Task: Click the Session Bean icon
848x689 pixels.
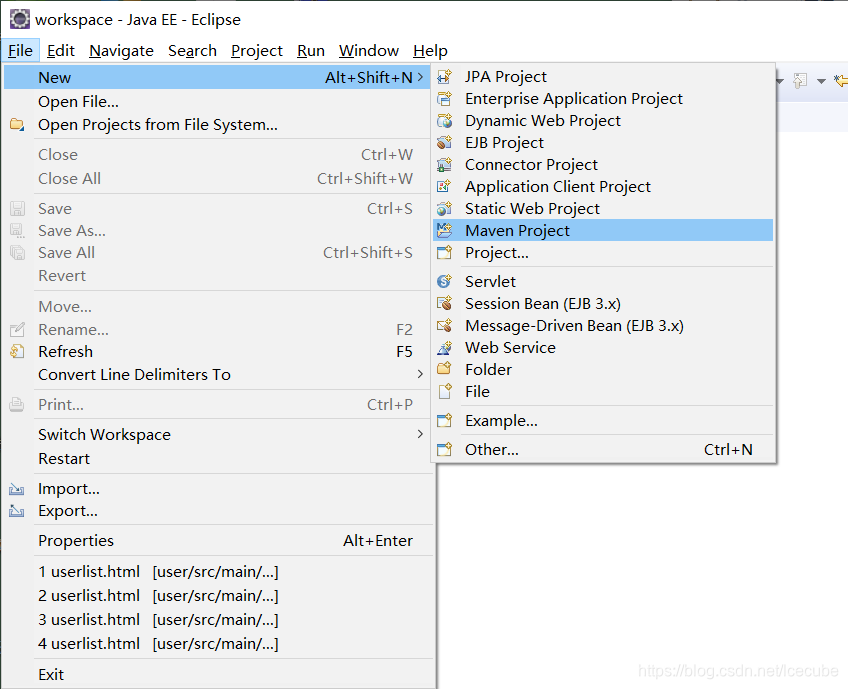Action: pos(445,303)
